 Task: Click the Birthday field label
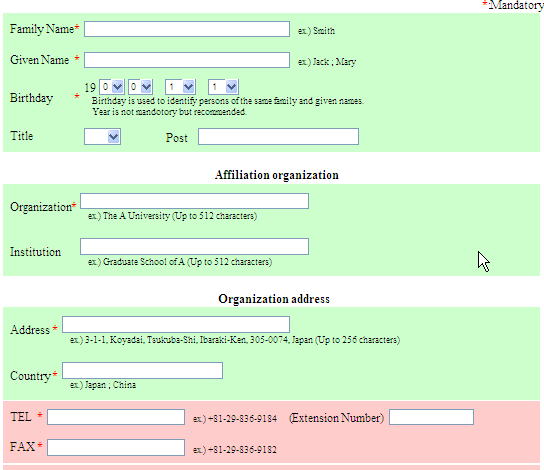tap(31, 98)
